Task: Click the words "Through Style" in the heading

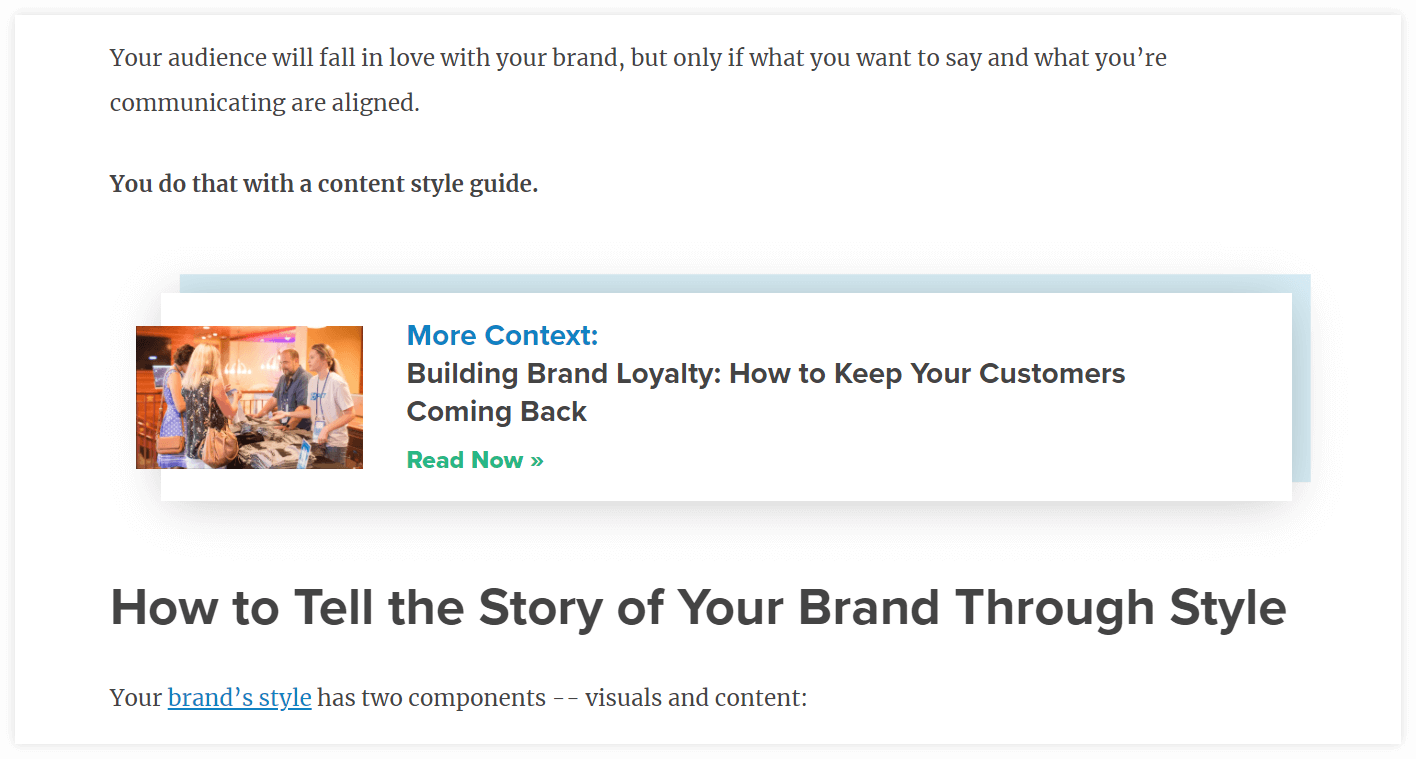Action: (1120, 607)
